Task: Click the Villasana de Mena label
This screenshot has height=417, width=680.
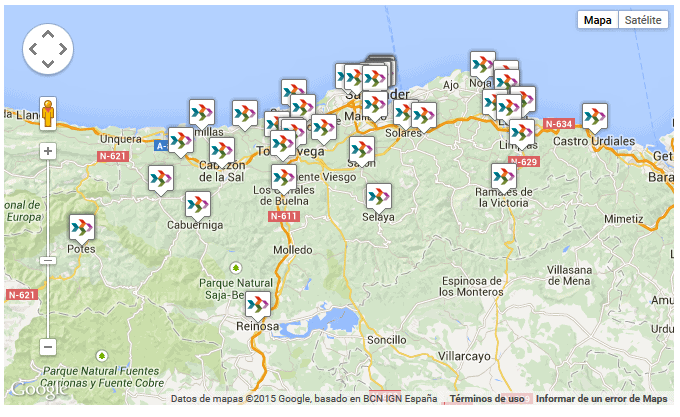Action: point(569,276)
